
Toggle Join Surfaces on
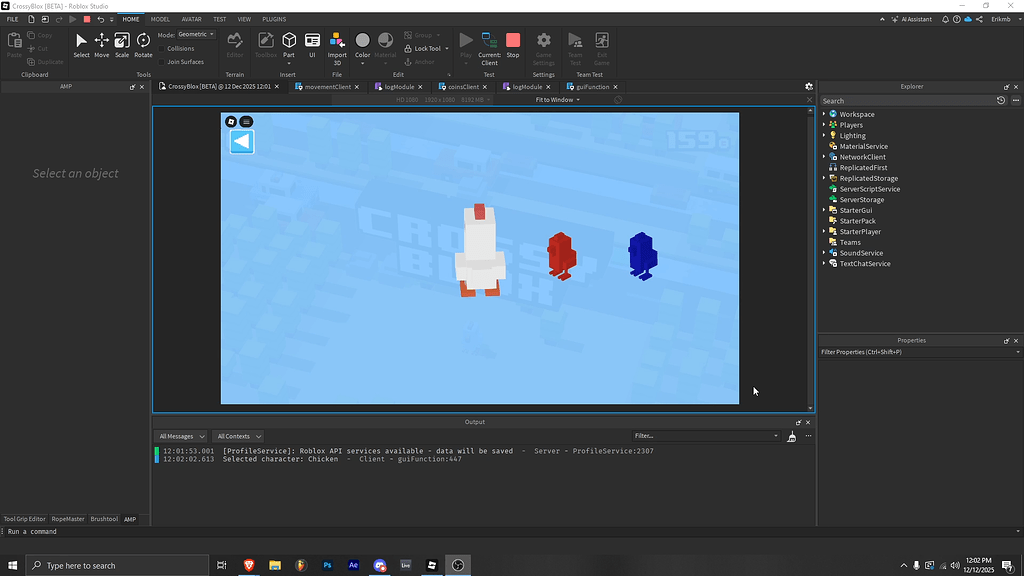tap(159, 62)
